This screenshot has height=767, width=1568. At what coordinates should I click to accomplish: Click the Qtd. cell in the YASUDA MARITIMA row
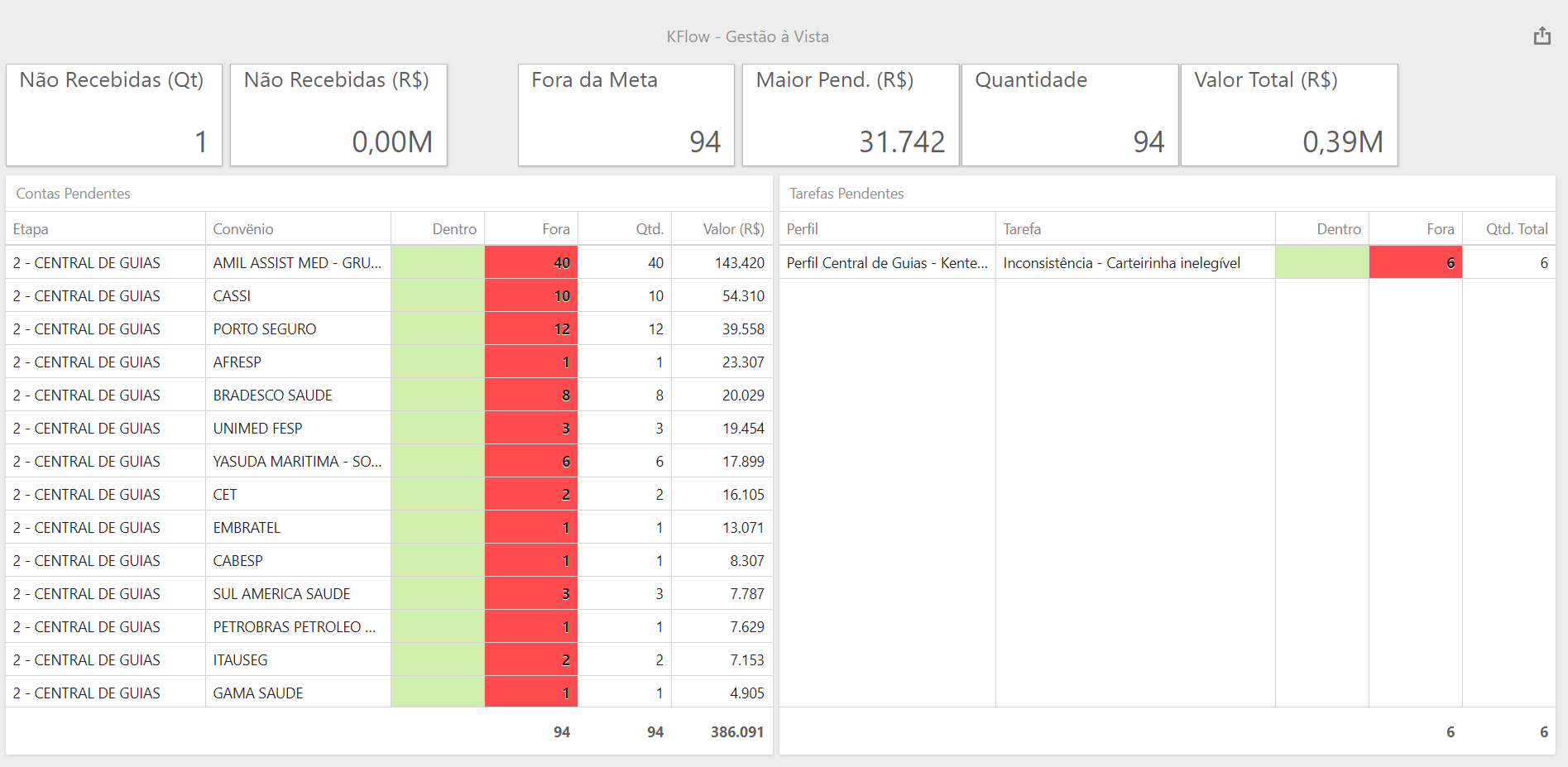click(625, 461)
